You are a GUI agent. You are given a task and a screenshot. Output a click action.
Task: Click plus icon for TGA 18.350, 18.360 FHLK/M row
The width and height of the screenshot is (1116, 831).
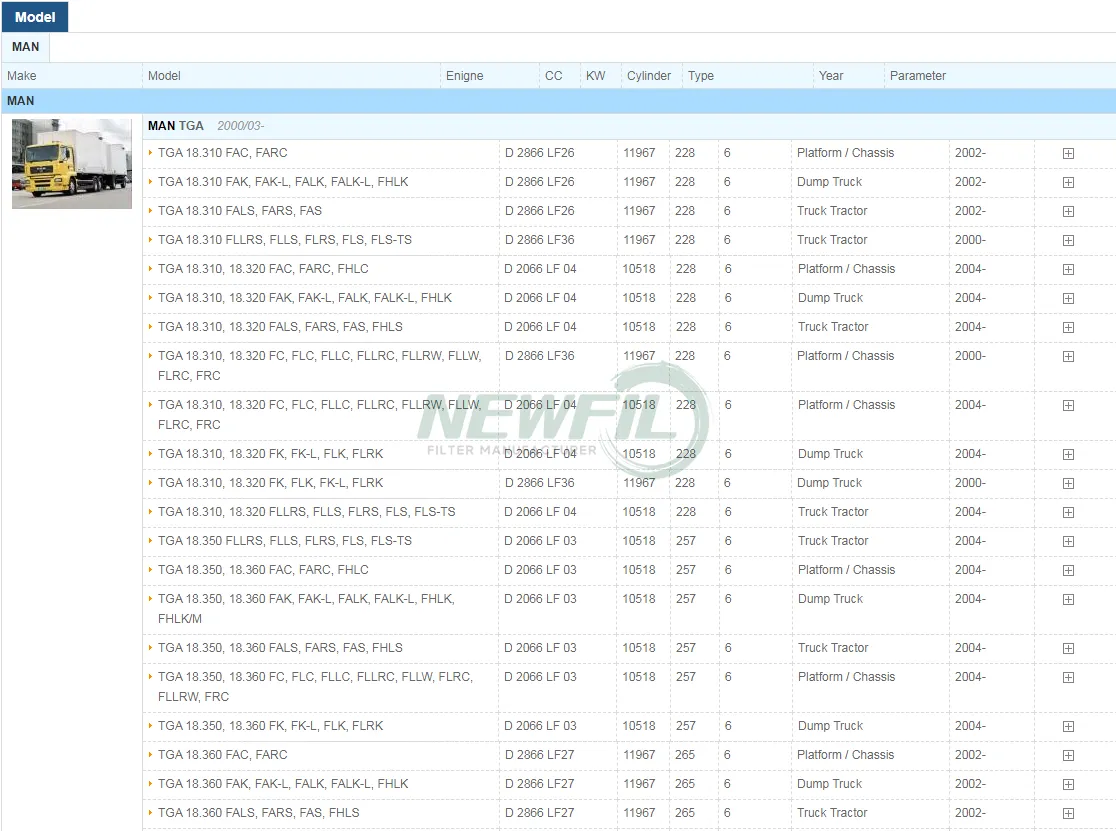pos(1068,600)
